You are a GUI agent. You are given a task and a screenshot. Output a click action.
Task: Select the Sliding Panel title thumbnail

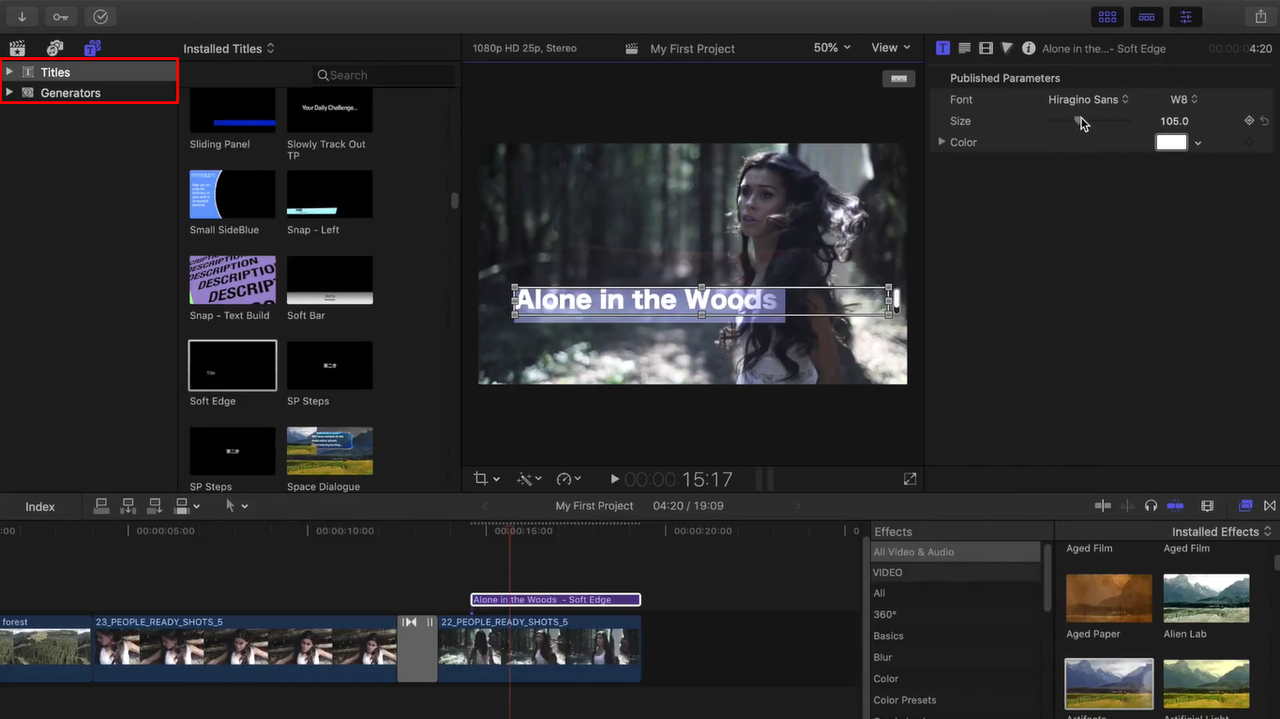click(232, 110)
